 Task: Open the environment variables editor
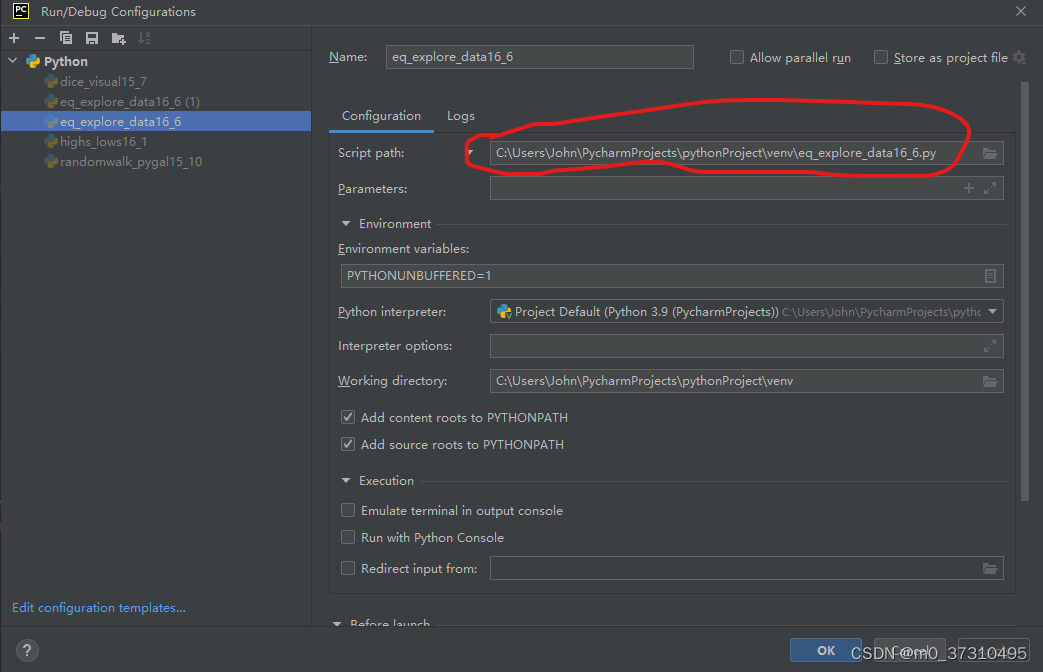point(990,275)
